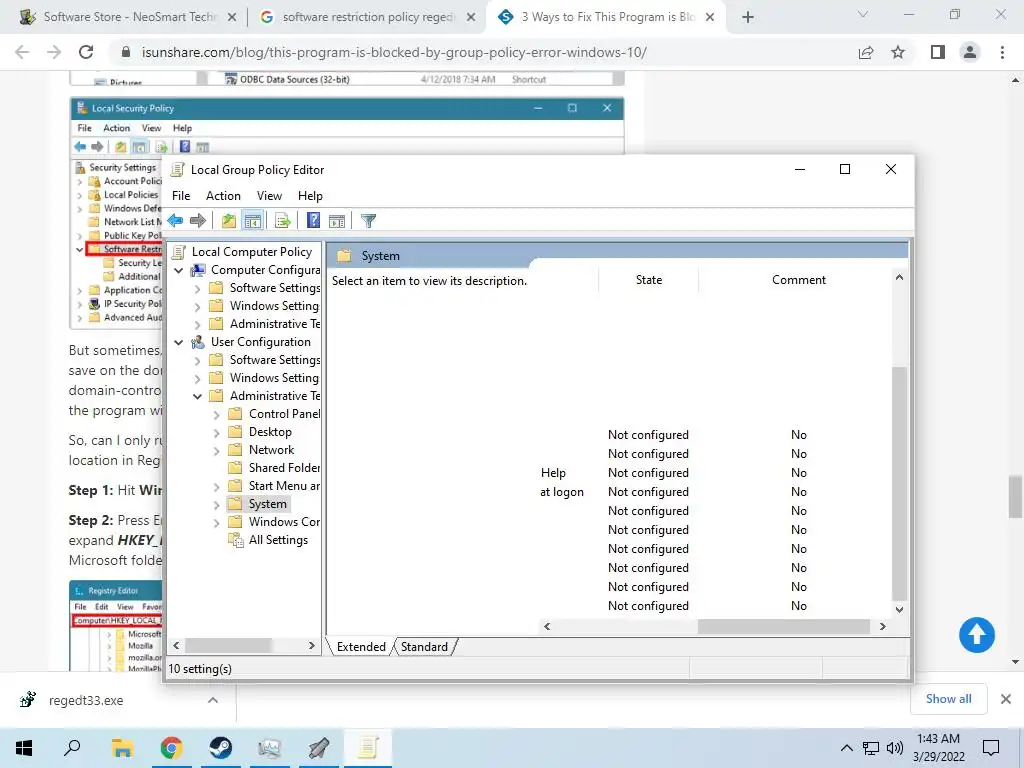Click the '10 setting(s)' status bar text
The image size is (1024, 768).
200,669
